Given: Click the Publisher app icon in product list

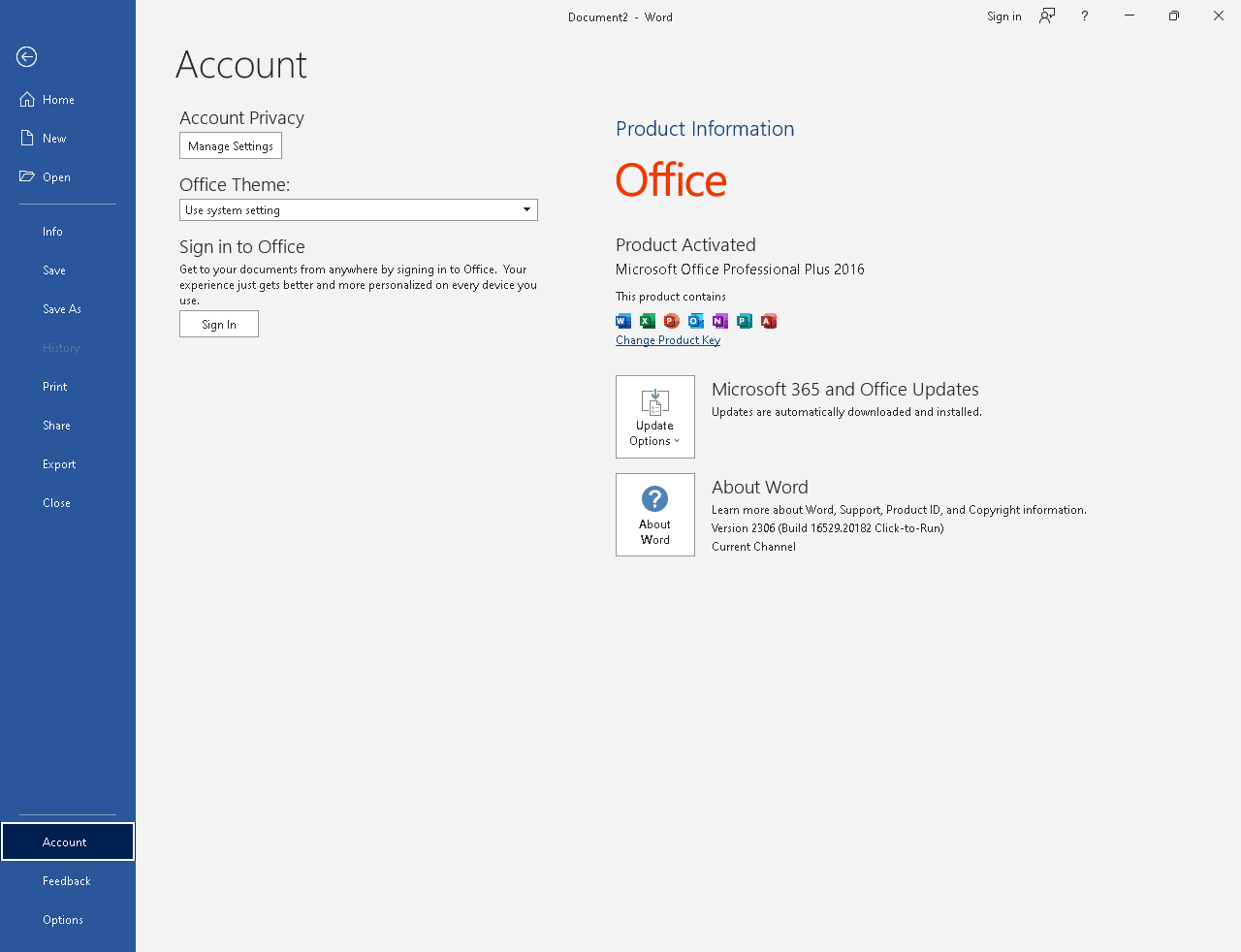Looking at the screenshot, I should [745, 321].
